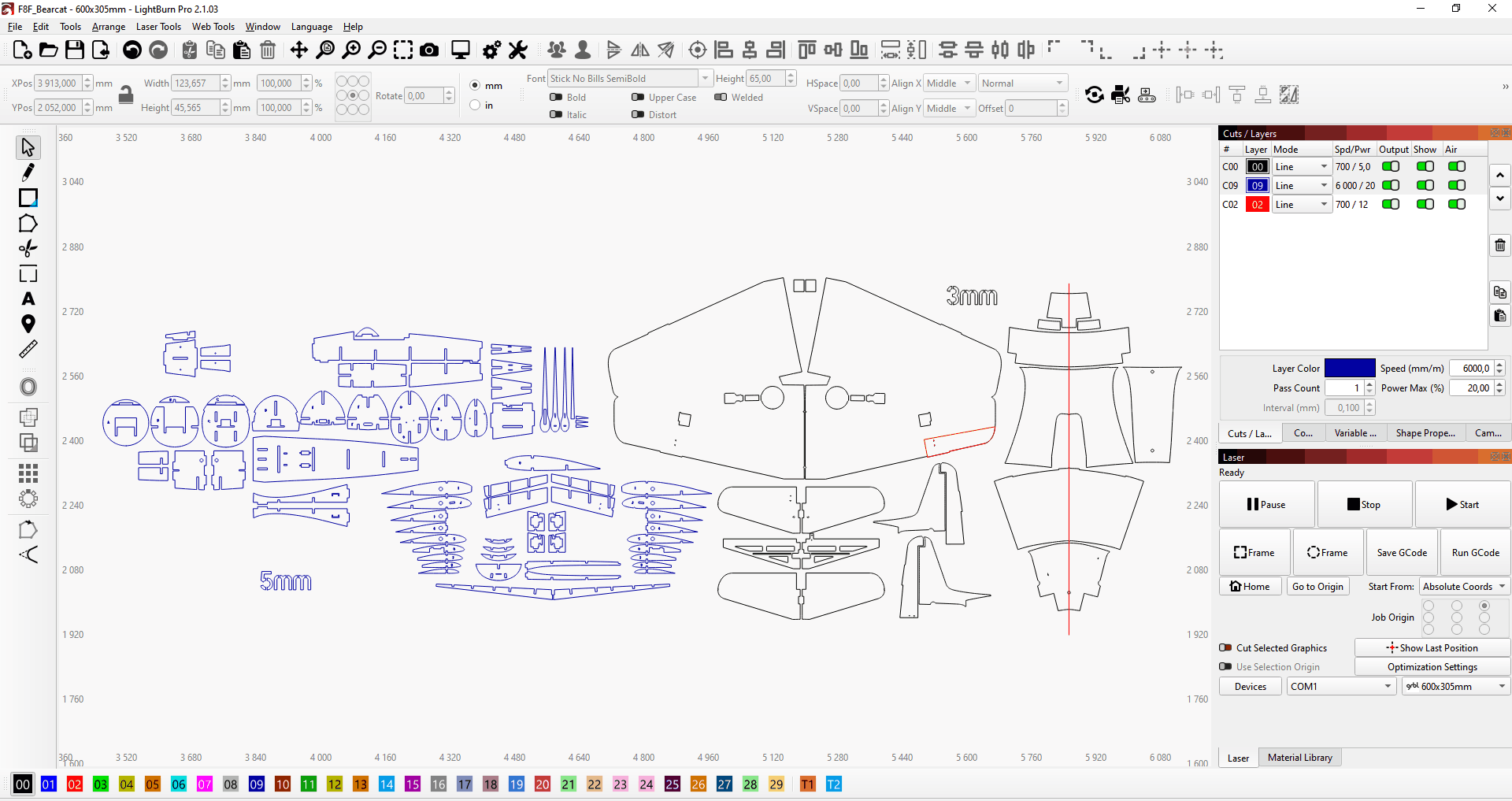Toggle output for layer C02
1512x801 pixels.
point(1391,204)
